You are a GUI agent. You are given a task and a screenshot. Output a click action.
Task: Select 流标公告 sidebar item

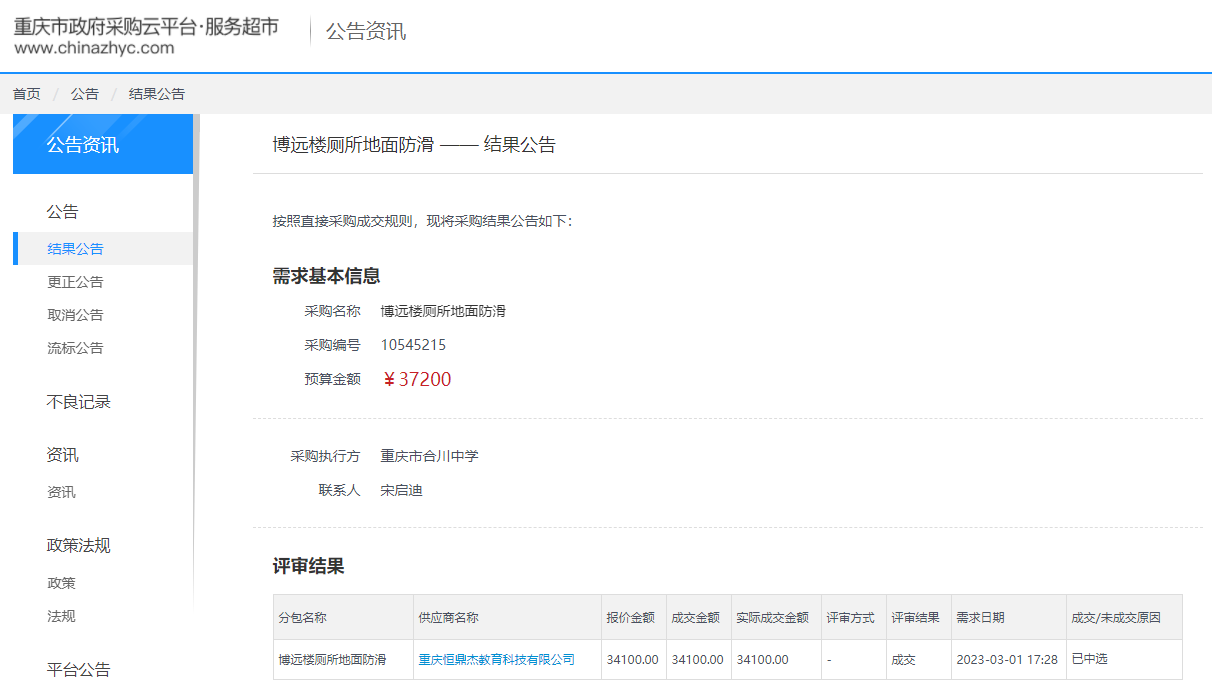point(76,348)
